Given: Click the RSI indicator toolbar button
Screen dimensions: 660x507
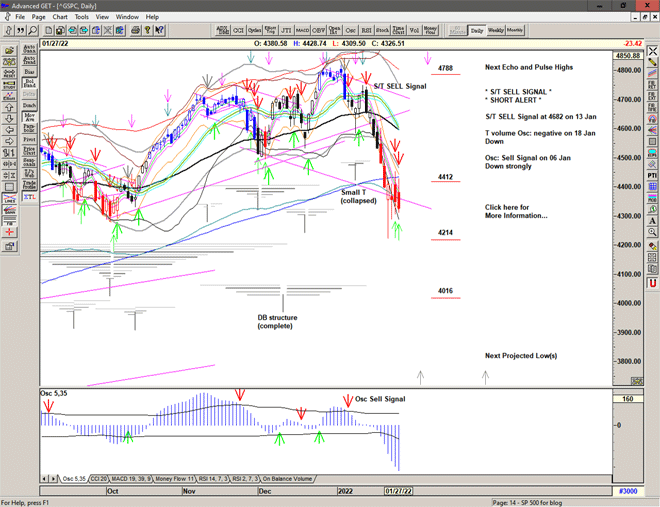Looking at the screenshot, I should [x=365, y=31].
